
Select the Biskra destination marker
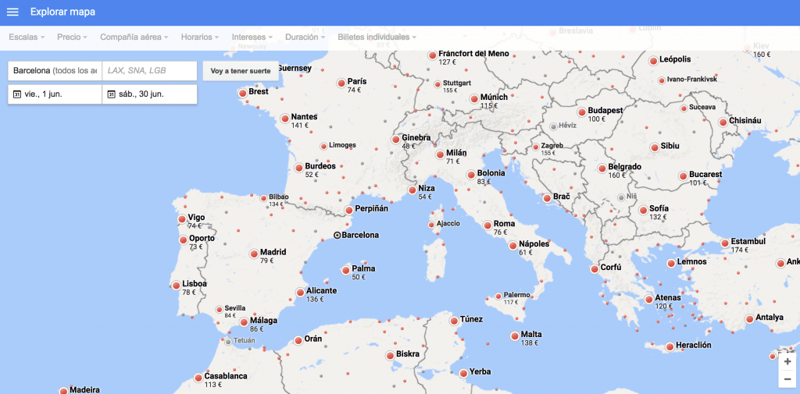390,355
